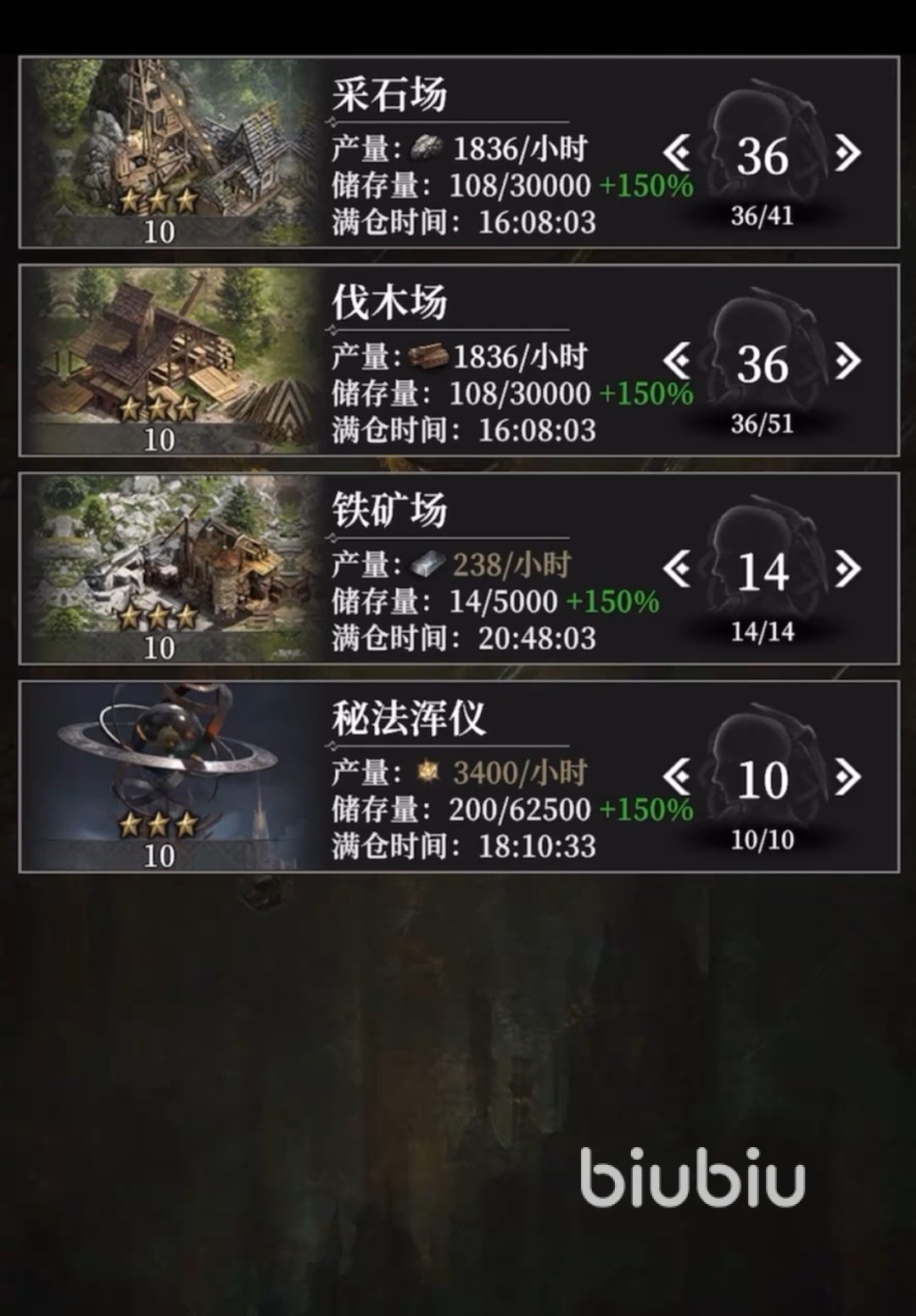
Task: Open the 秘法浑仪 armillary sphere thumbnail
Action: (170, 776)
